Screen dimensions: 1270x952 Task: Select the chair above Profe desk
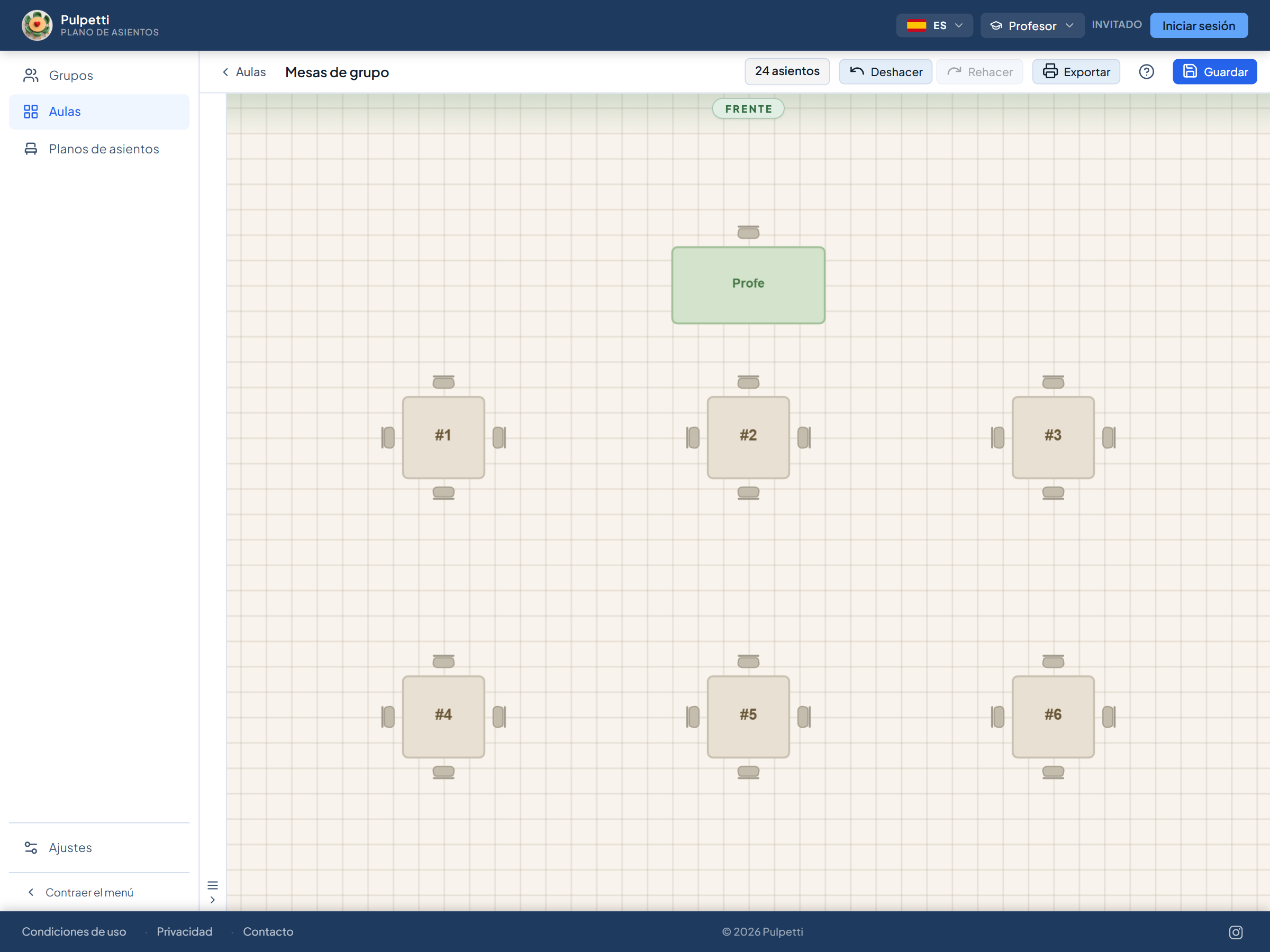point(748,232)
